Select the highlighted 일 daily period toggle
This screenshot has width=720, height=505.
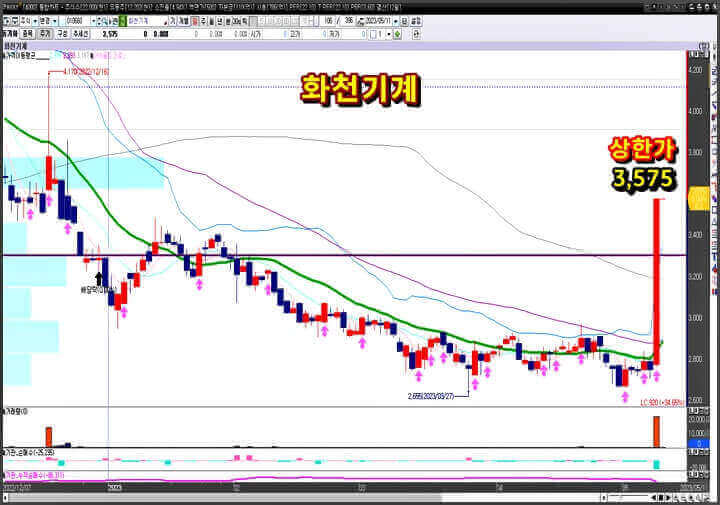click(x=195, y=21)
